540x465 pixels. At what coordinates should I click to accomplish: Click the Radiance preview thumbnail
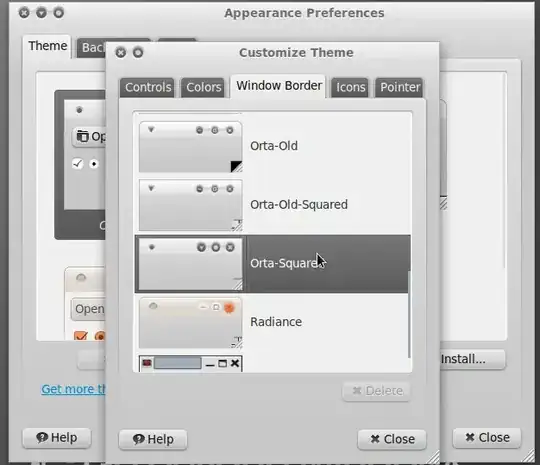click(190, 323)
